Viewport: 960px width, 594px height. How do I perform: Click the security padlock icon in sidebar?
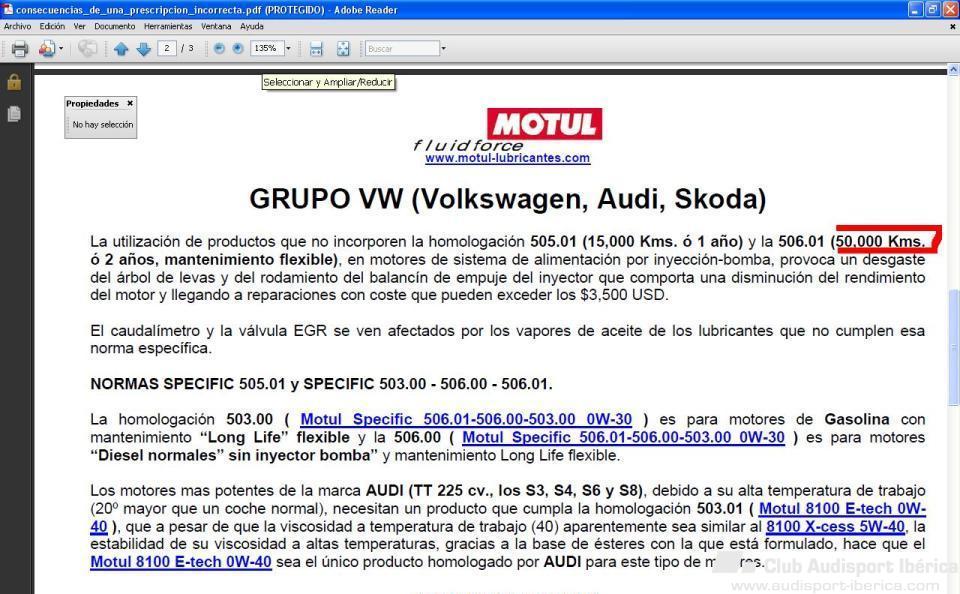(x=14, y=82)
